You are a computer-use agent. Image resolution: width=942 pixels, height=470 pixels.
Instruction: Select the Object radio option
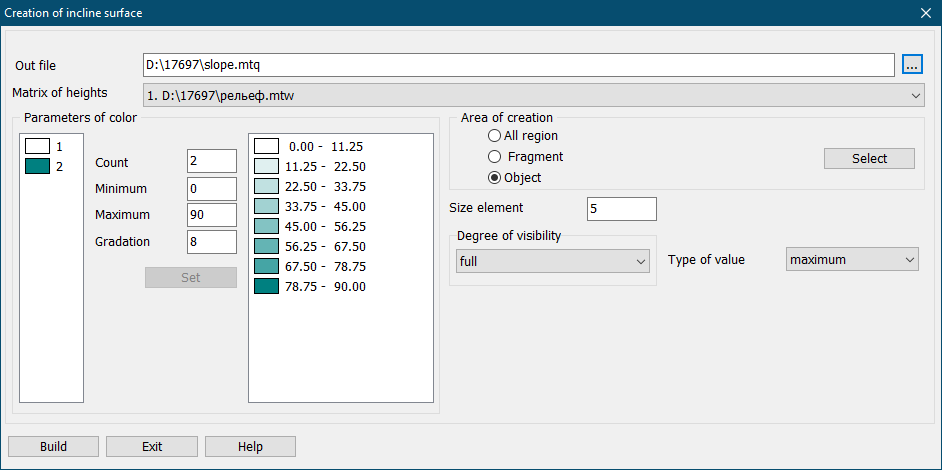494,178
